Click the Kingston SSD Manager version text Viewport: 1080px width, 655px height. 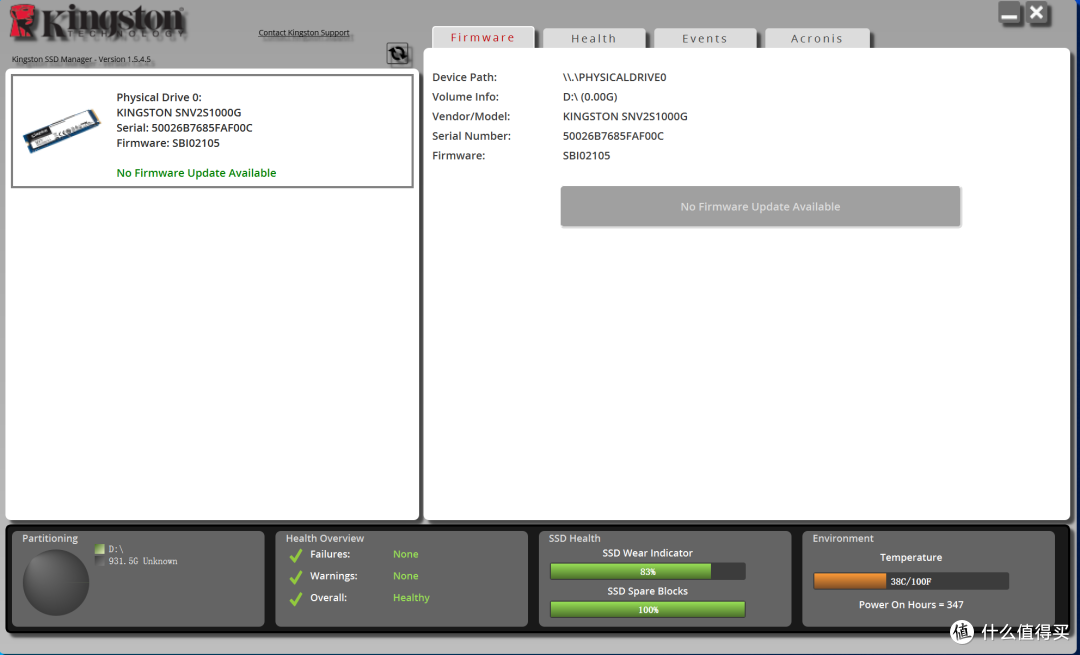(81, 59)
